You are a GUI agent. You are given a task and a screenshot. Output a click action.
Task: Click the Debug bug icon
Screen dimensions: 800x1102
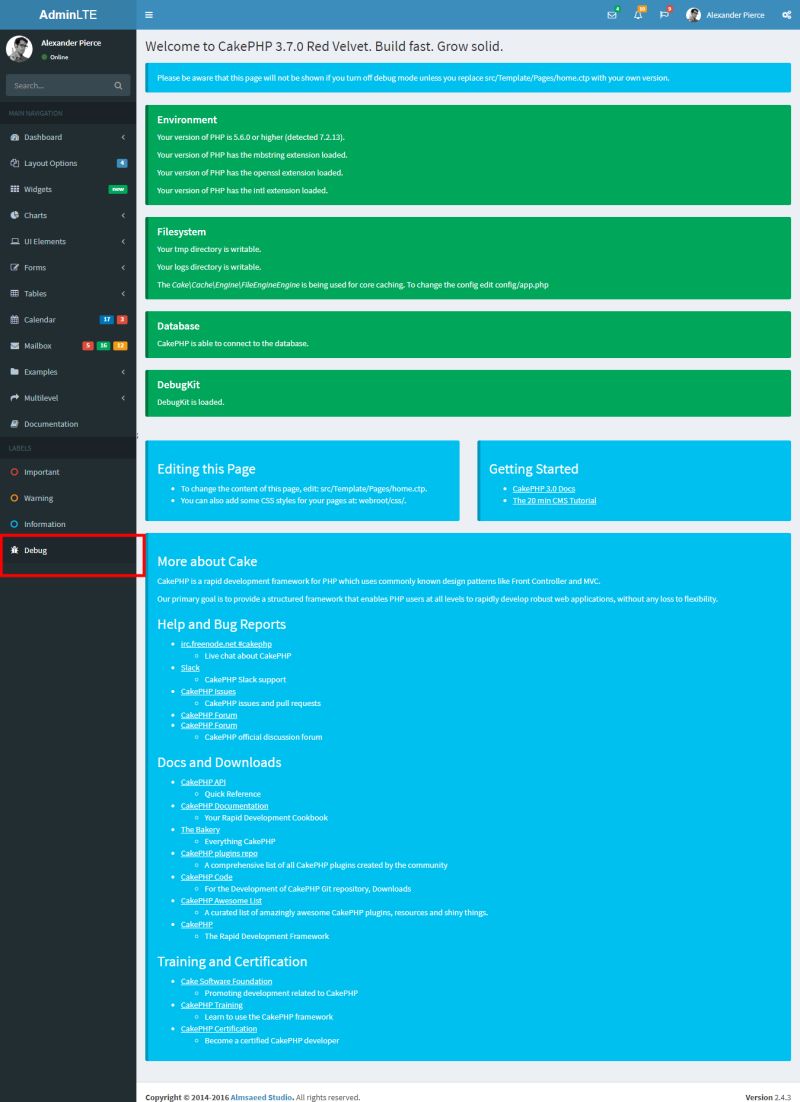click(14, 549)
